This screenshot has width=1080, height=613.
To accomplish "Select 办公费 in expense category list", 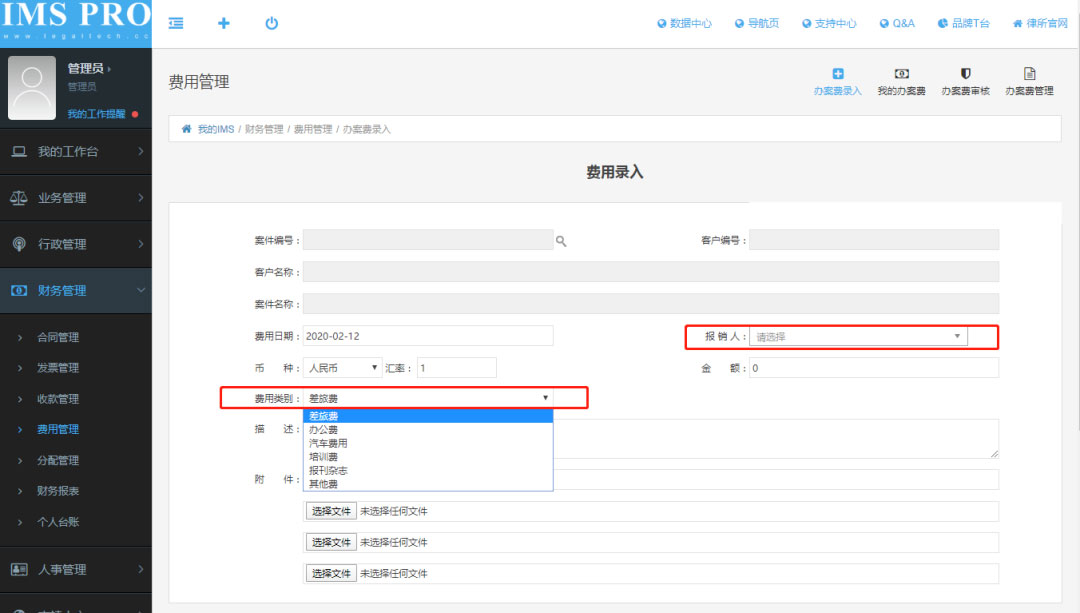I will (324, 430).
